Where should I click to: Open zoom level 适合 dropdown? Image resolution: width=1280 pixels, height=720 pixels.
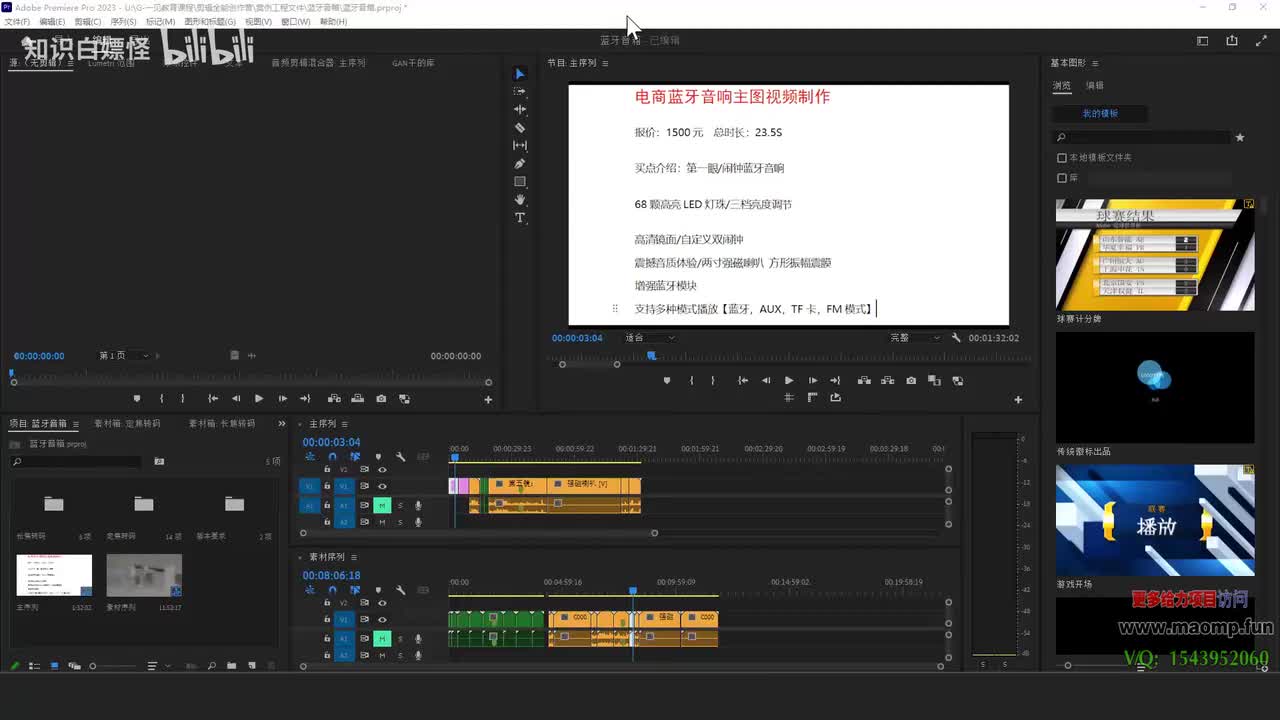tap(648, 338)
